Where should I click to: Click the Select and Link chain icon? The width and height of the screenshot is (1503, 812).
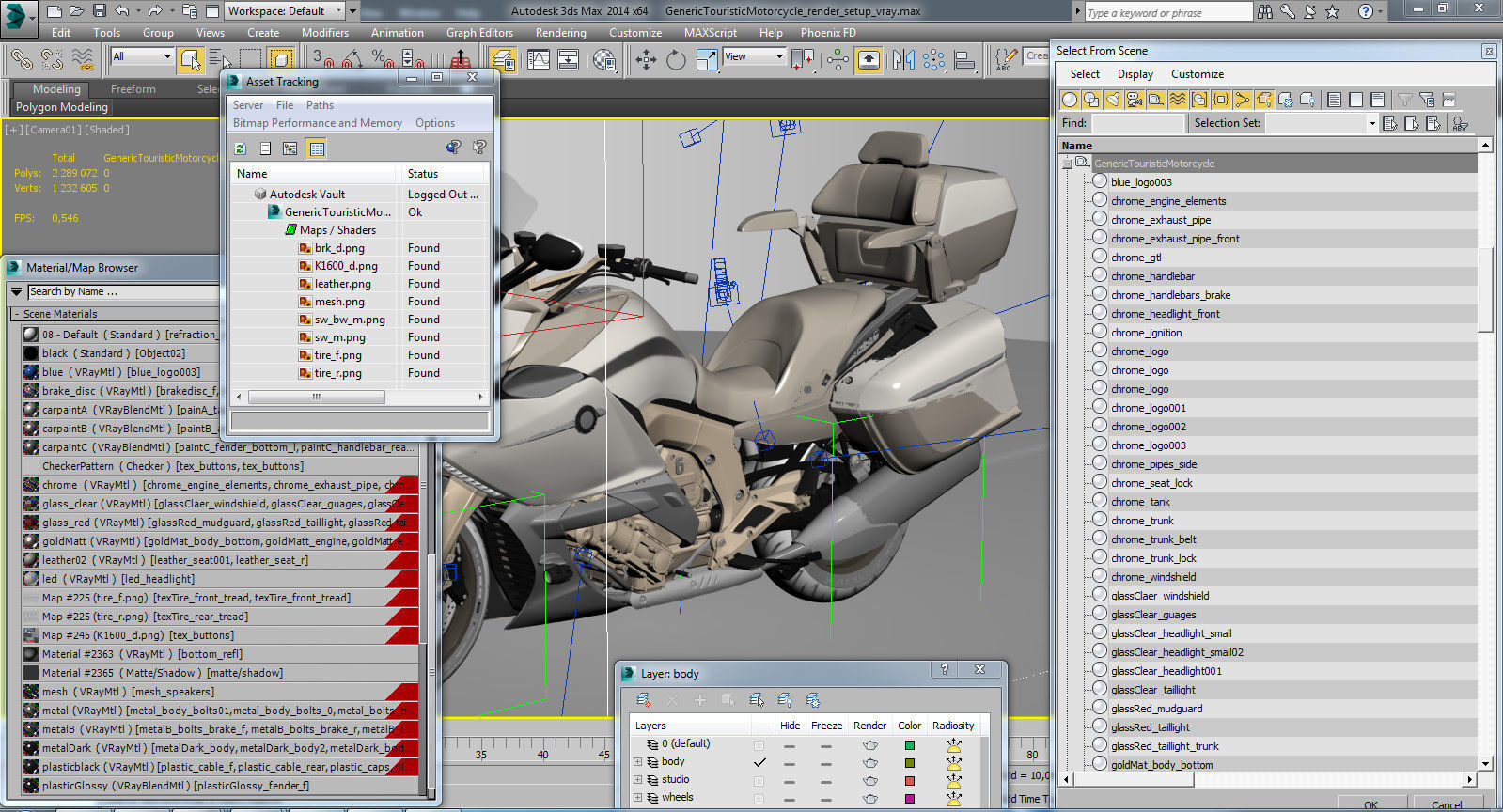21,60
